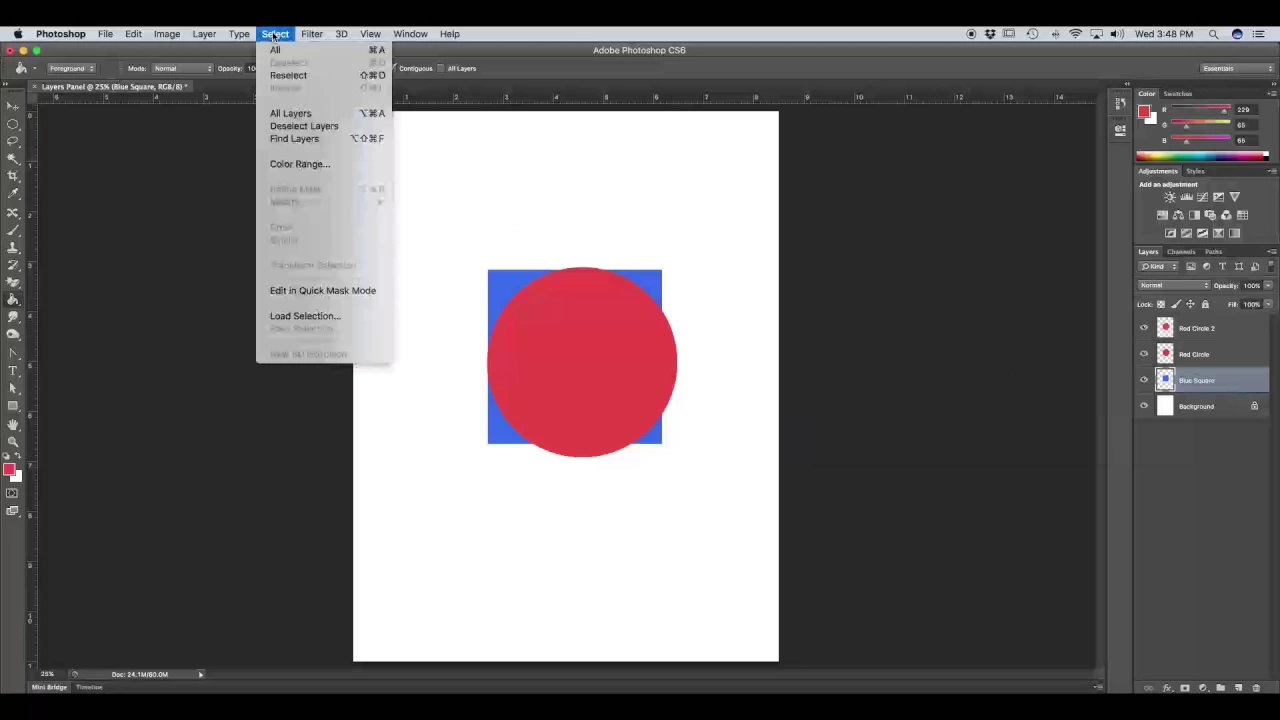Select the Brush tool
The height and width of the screenshot is (720, 1280).
tap(13, 230)
